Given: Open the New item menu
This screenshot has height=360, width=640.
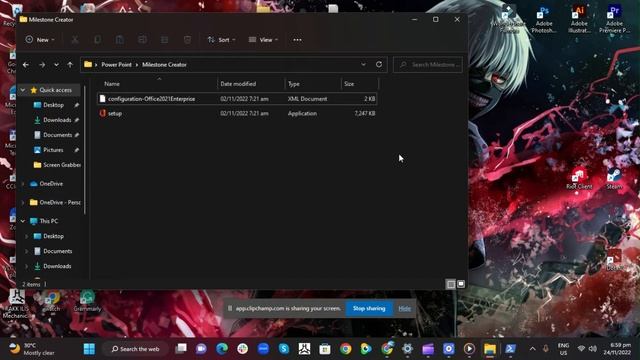Looking at the screenshot, I should pos(40,40).
